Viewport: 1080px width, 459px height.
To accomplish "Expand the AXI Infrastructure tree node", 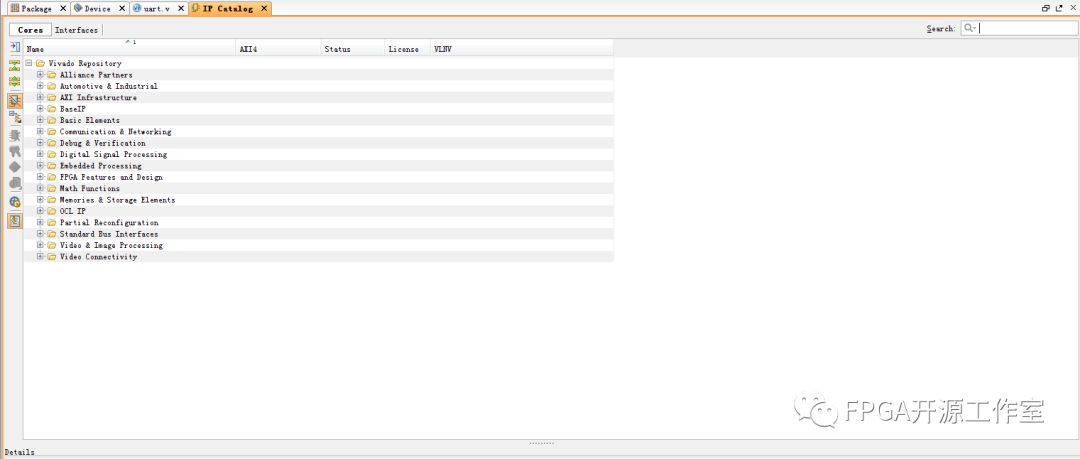I will coord(40,98).
